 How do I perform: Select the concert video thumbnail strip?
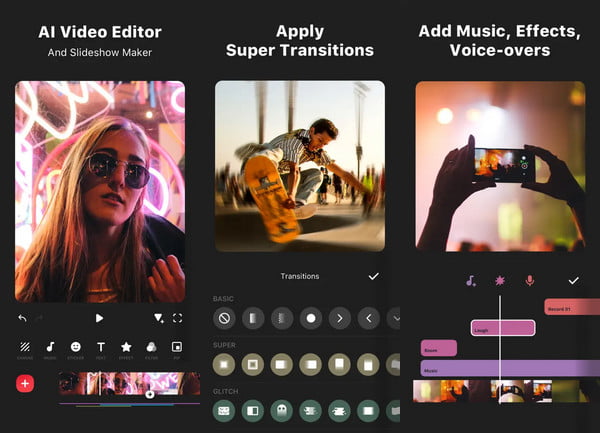(501, 391)
